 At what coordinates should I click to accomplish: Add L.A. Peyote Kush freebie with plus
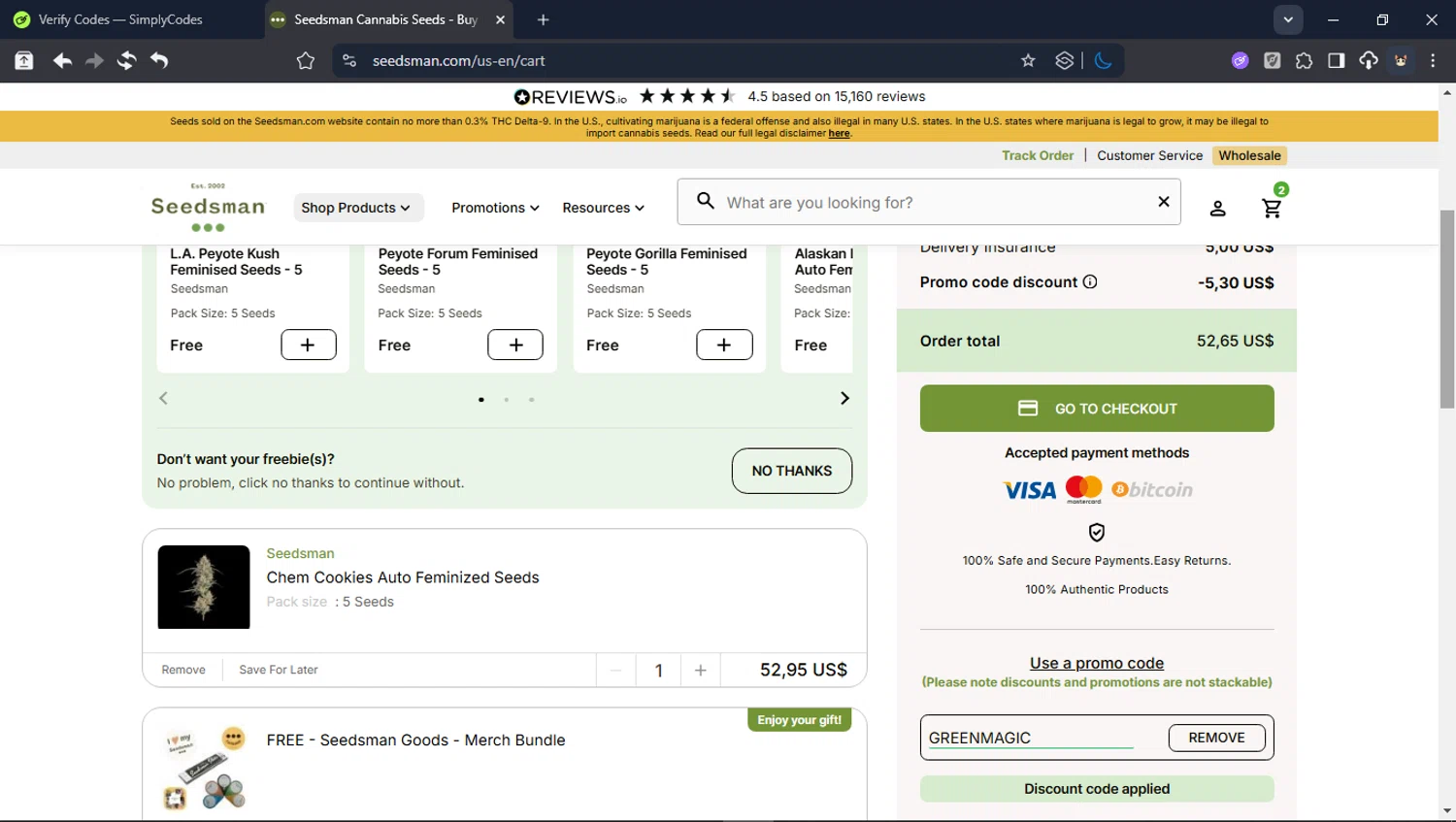[x=309, y=345]
